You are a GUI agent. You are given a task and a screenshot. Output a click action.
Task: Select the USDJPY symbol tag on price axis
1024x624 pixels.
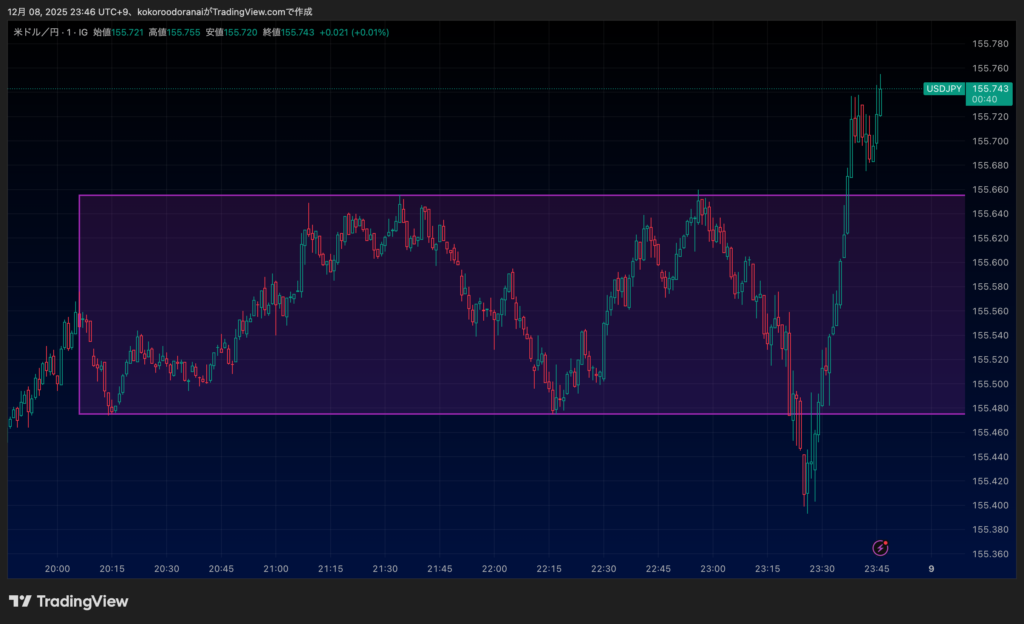pos(944,89)
